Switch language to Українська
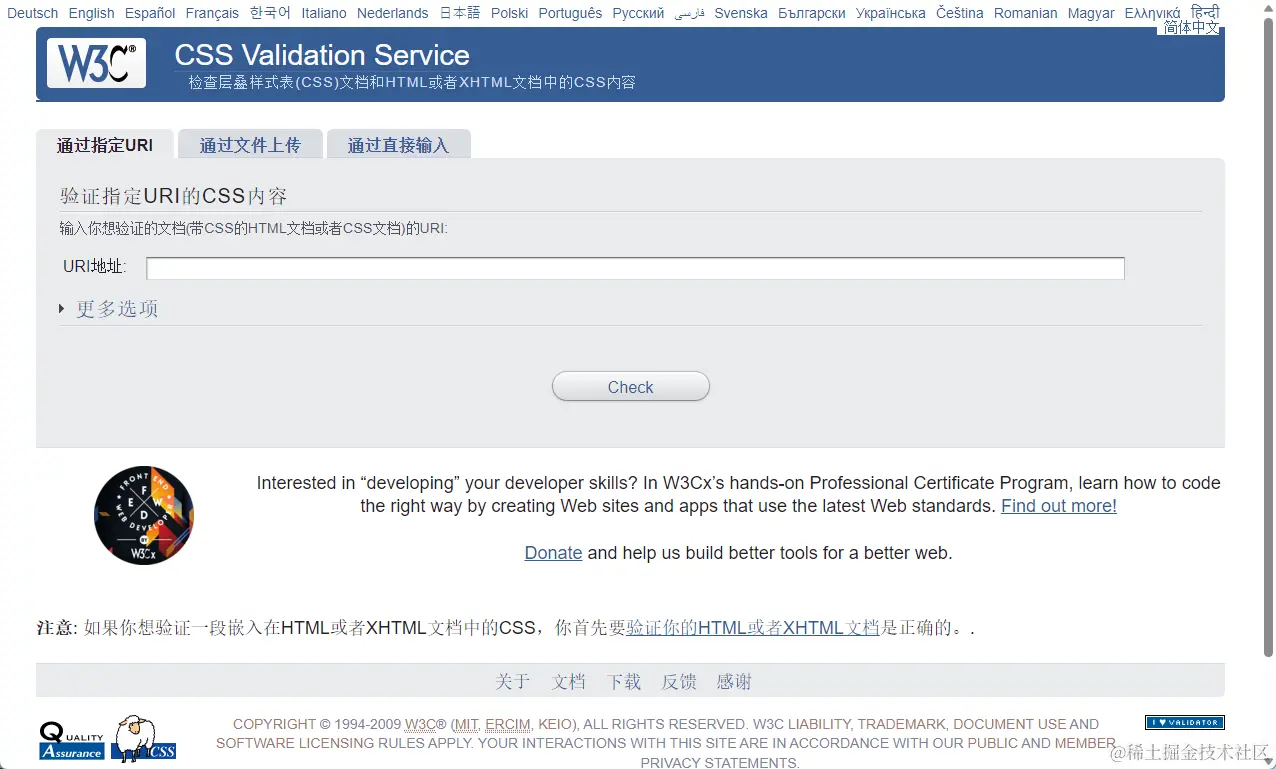This screenshot has height=769, width=1276. pos(891,13)
